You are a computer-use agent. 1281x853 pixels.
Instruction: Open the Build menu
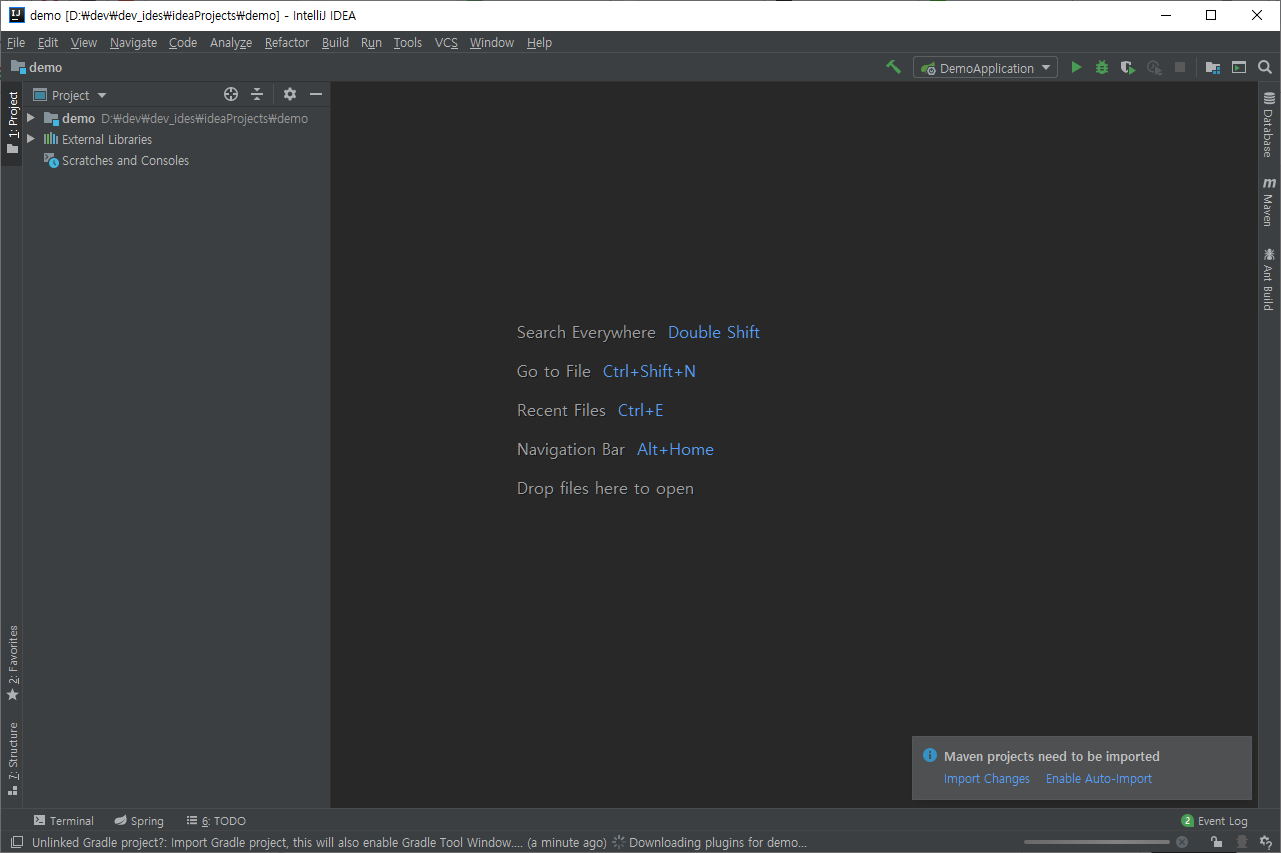point(335,42)
